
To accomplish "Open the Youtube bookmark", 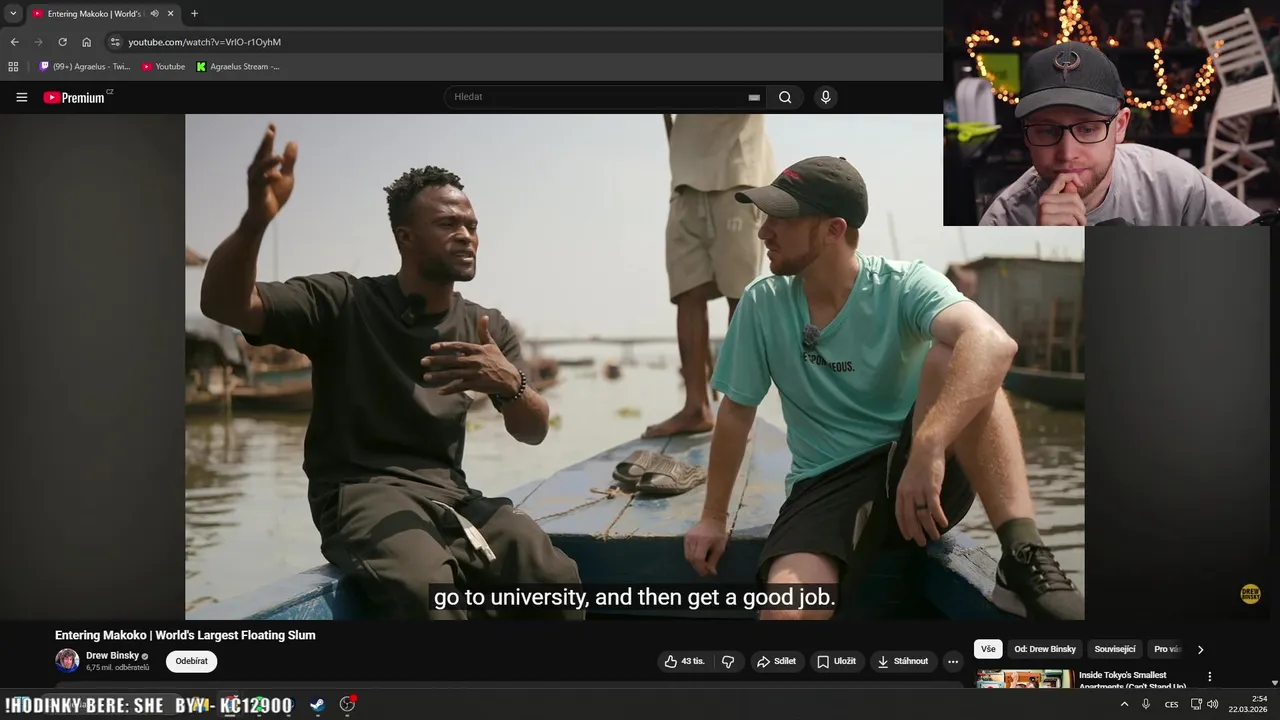I will pos(163,66).
